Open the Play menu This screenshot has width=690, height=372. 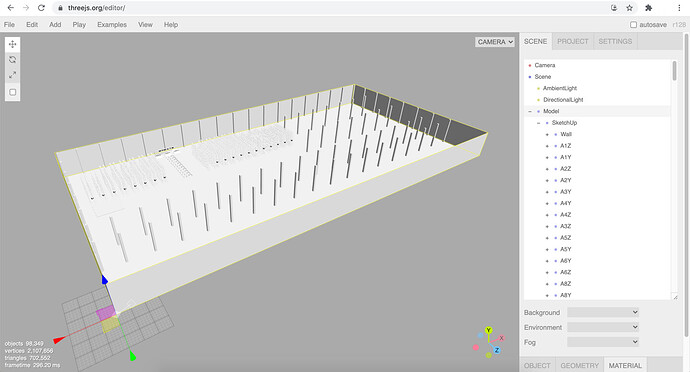79,25
